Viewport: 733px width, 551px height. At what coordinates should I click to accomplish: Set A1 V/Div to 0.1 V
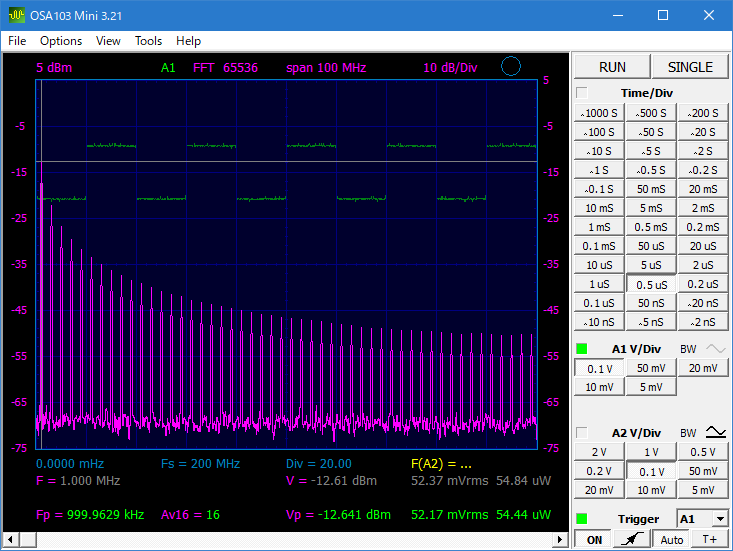[x=599, y=369]
